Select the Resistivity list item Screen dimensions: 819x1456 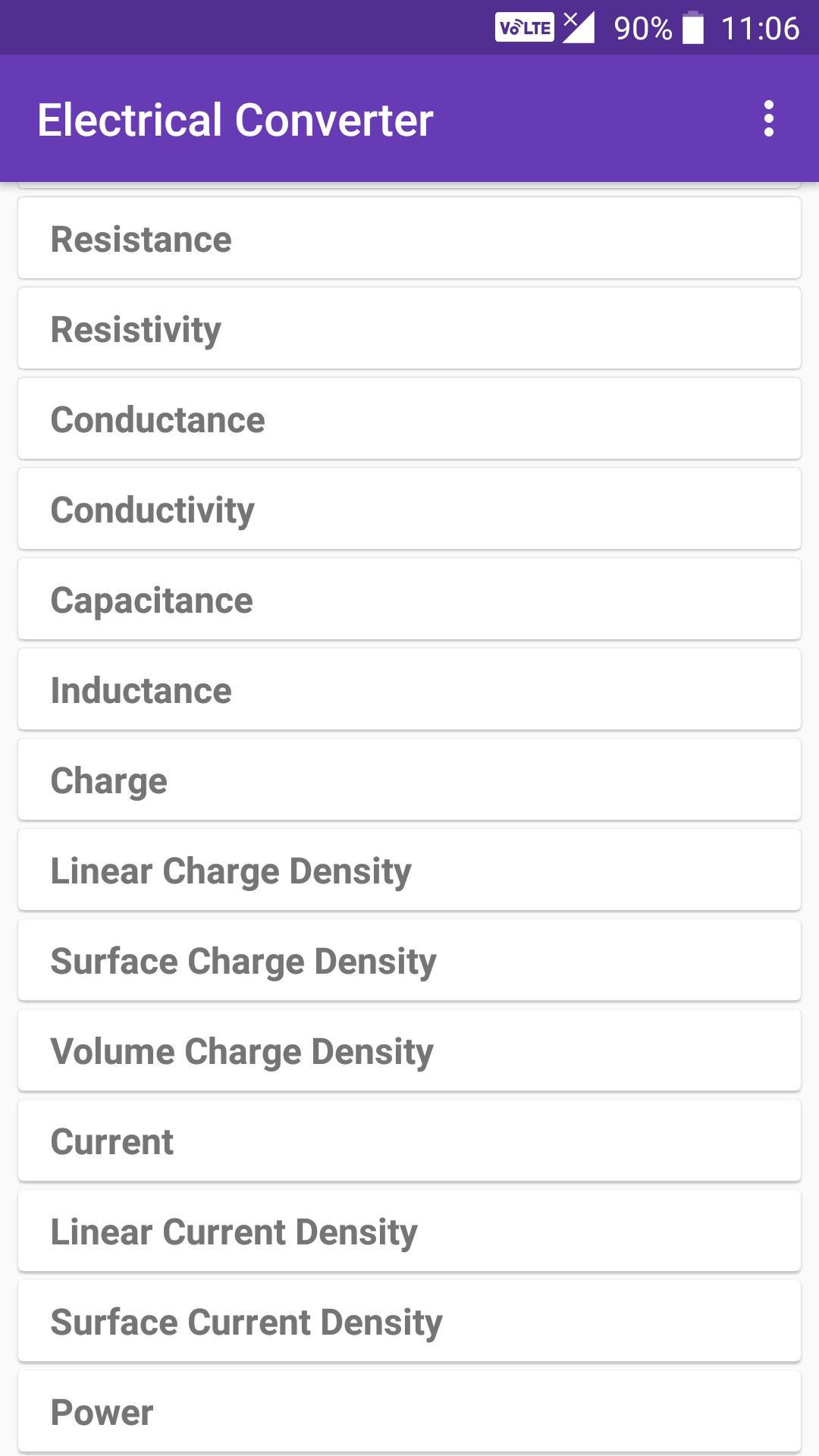[409, 328]
